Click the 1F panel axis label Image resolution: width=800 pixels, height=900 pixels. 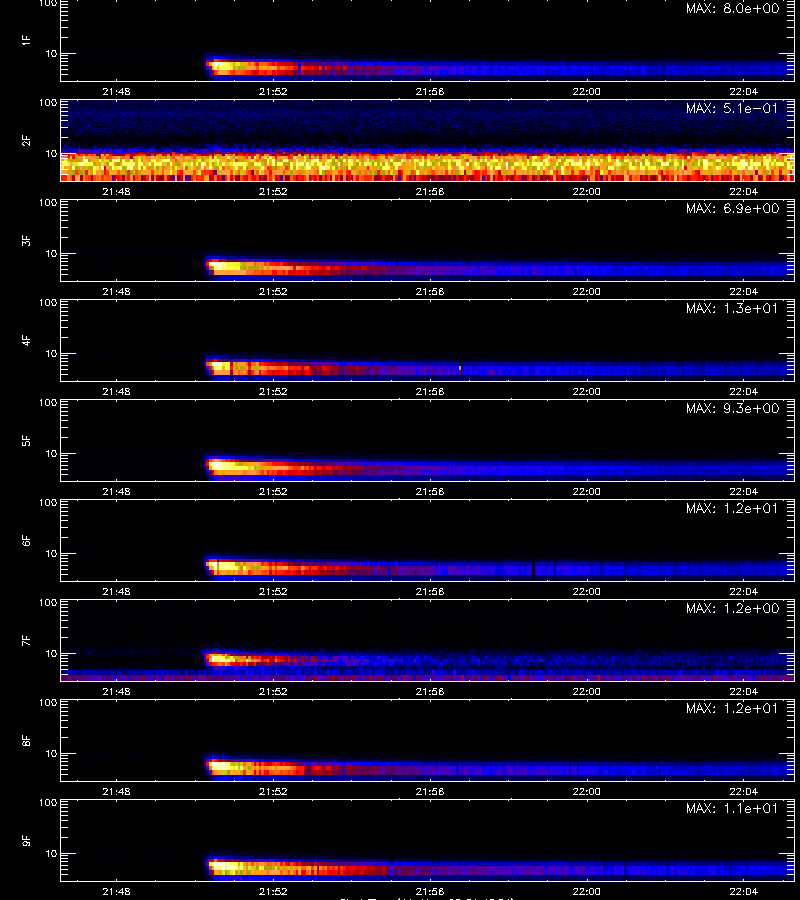(x=25, y=41)
